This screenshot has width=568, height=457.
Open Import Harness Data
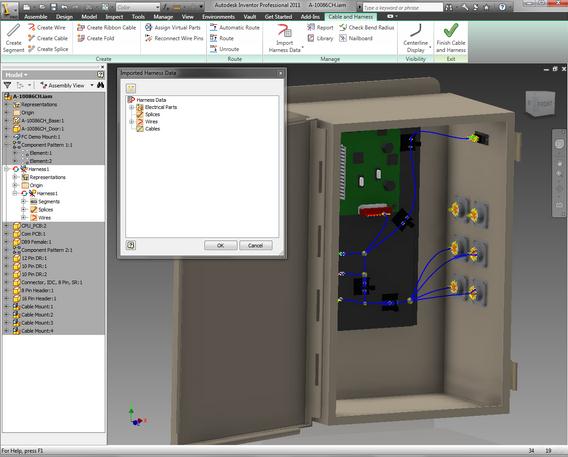click(285, 38)
